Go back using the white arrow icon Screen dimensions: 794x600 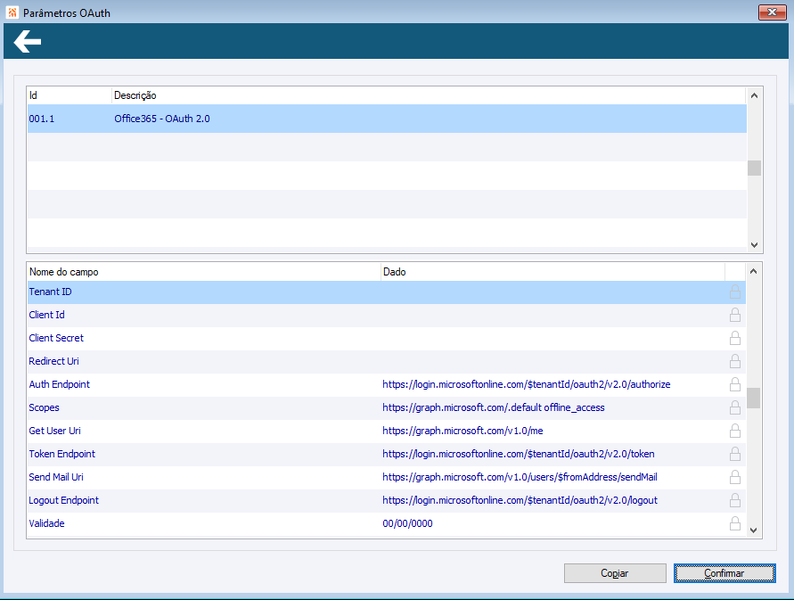(x=27, y=41)
